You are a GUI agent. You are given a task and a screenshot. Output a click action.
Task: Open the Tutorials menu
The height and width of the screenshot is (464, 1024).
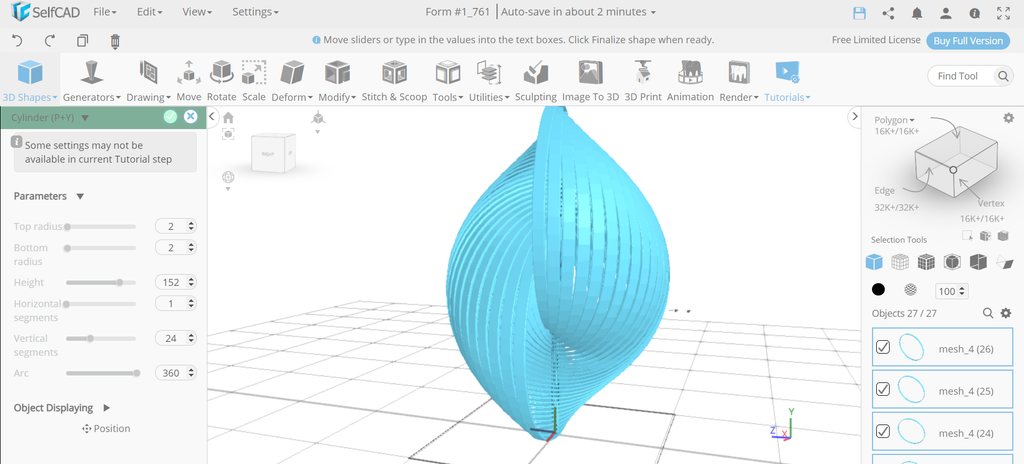[787, 82]
